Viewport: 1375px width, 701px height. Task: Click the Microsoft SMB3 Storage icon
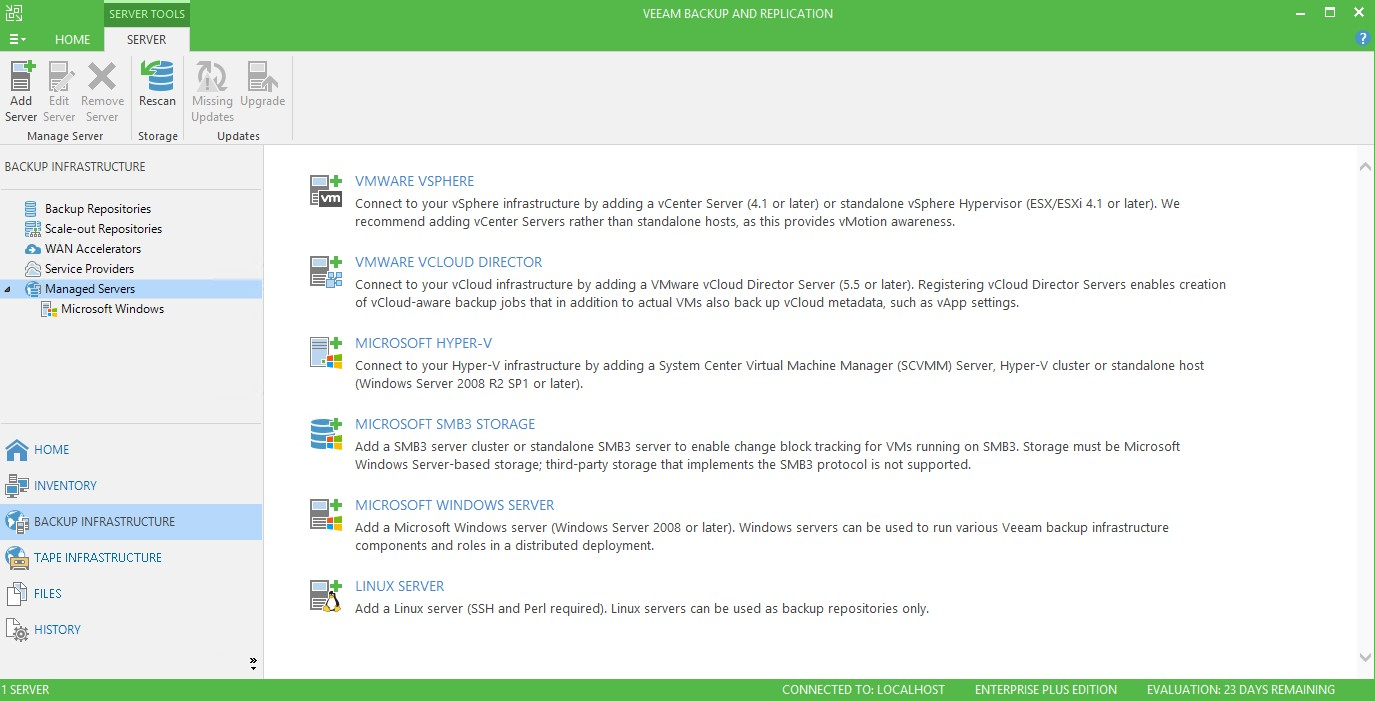(x=326, y=434)
